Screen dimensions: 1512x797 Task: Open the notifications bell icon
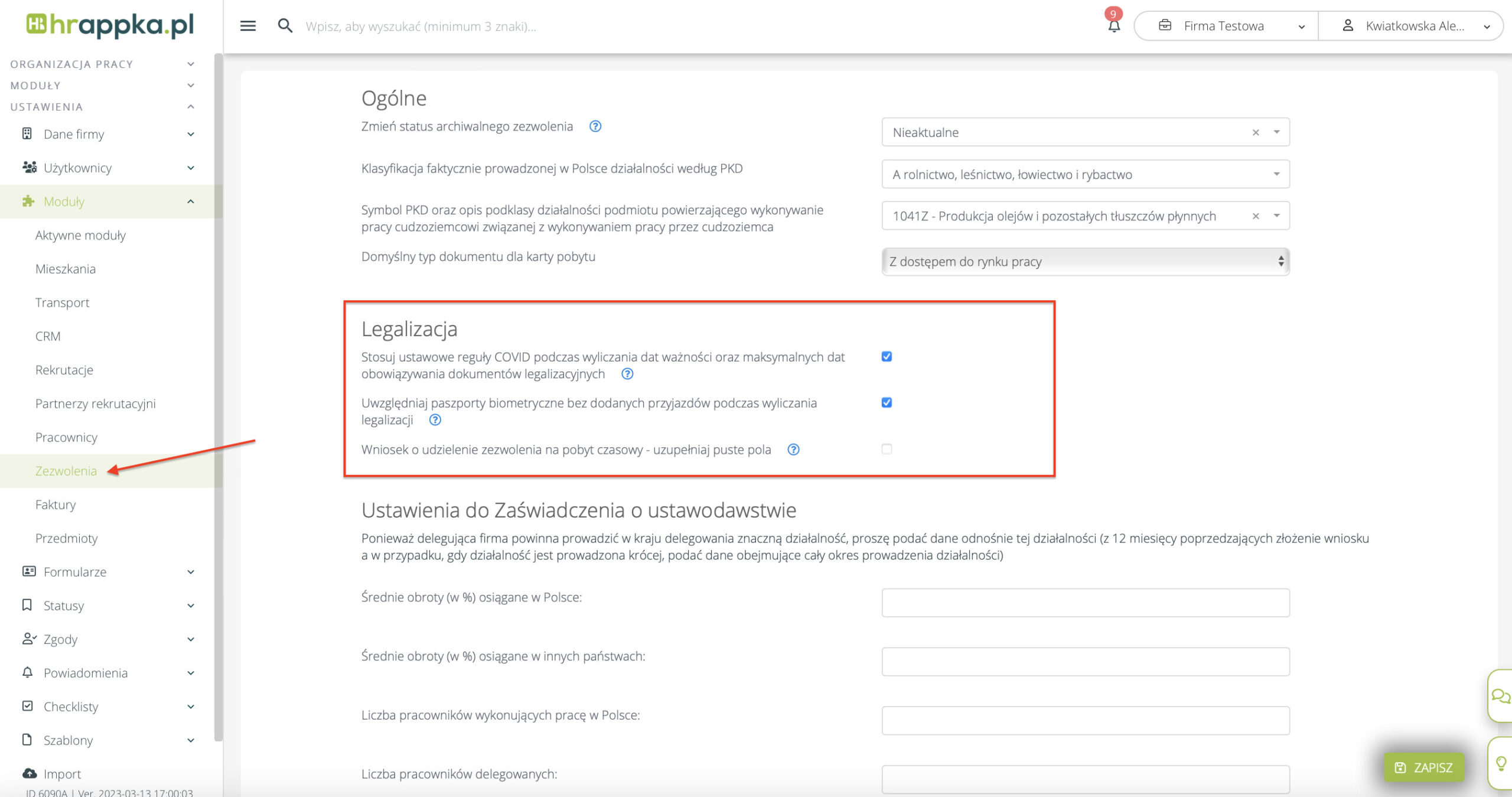(1113, 26)
